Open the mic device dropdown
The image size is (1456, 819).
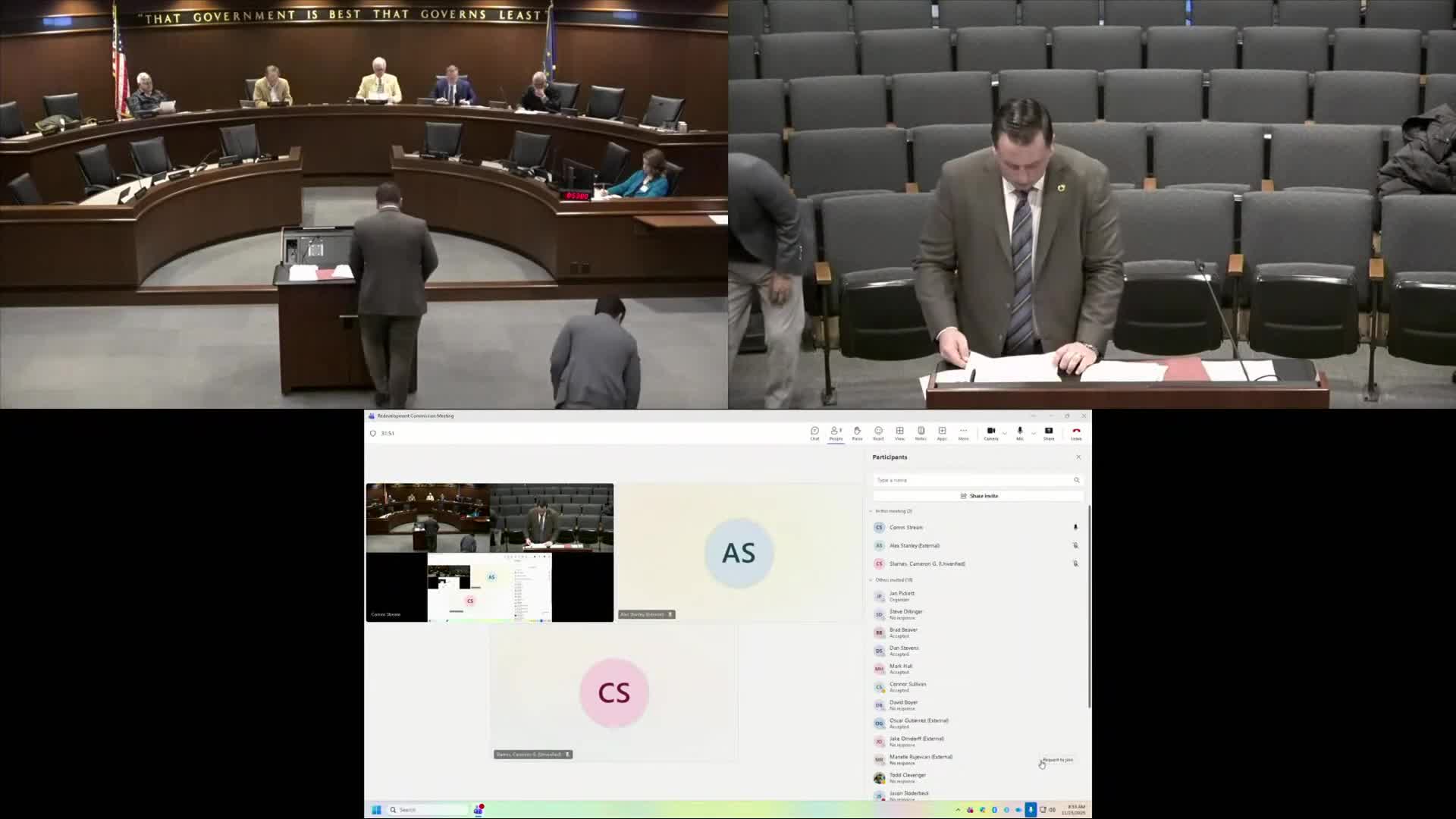coord(1034,432)
